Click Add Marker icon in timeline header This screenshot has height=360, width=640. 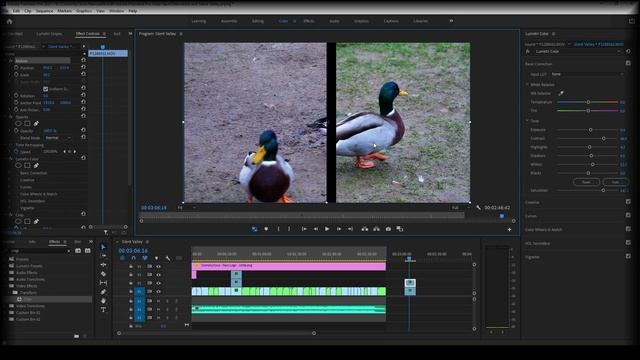click(156, 258)
